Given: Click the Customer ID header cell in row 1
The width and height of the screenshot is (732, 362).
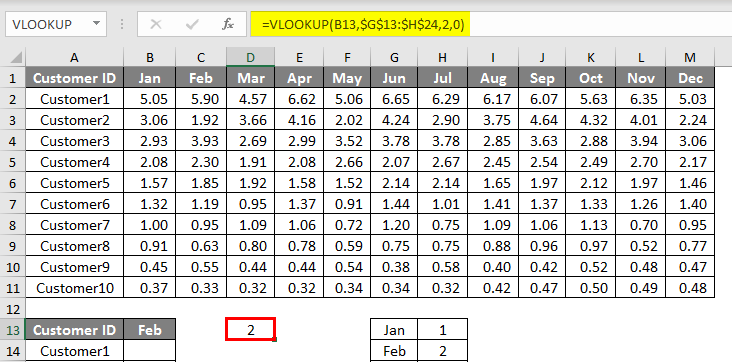Looking at the screenshot, I should [75, 78].
